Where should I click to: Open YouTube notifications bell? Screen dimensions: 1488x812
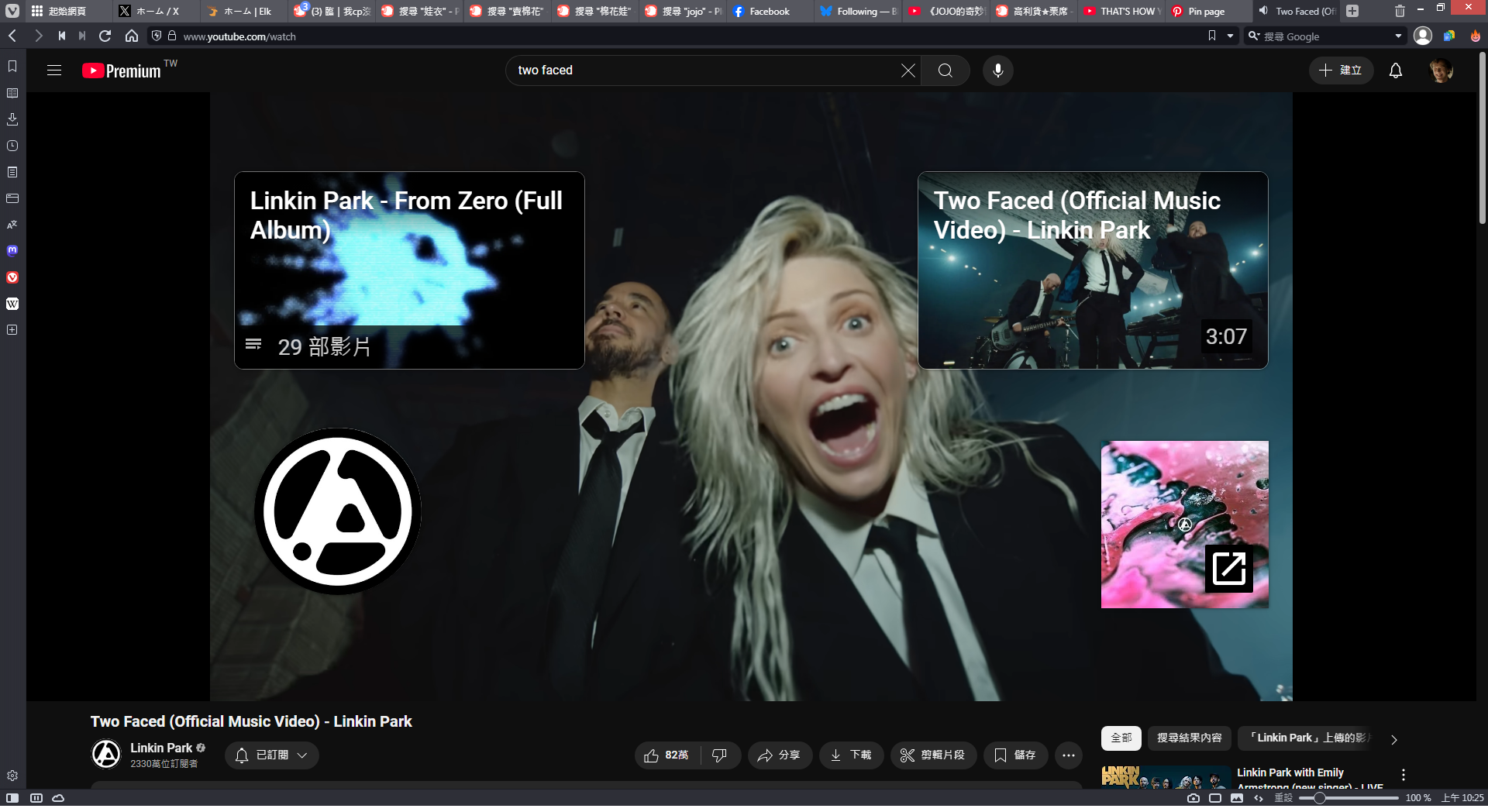(1396, 71)
